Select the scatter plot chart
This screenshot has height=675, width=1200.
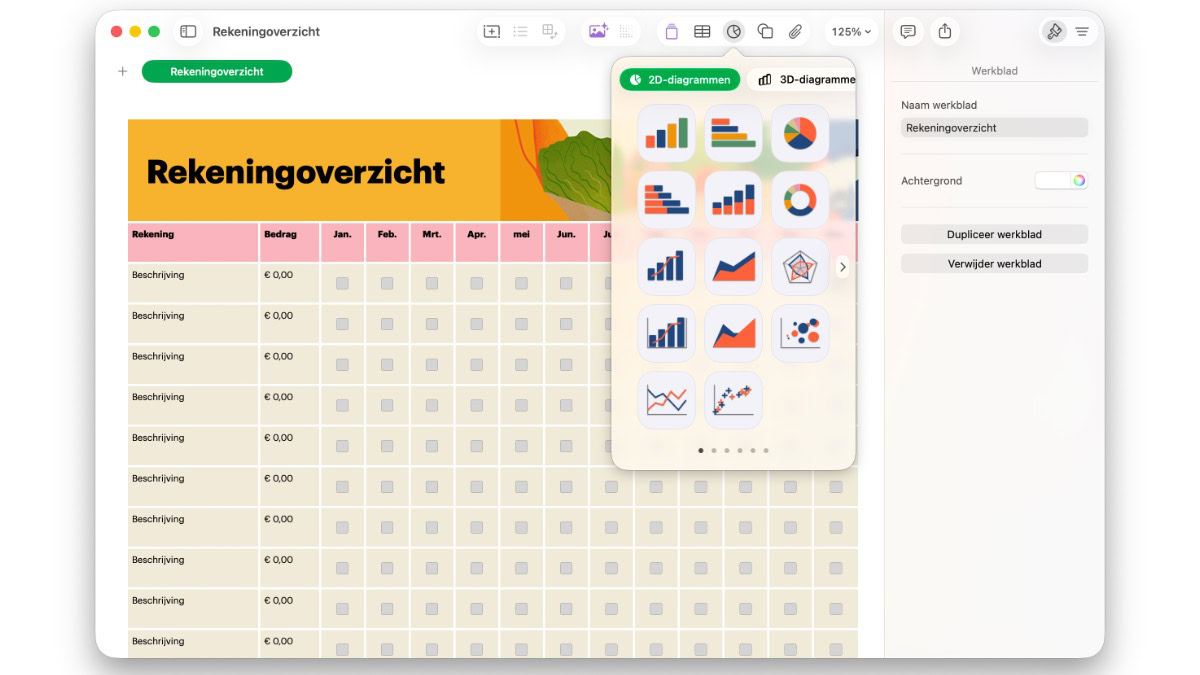click(x=733, y=400)
